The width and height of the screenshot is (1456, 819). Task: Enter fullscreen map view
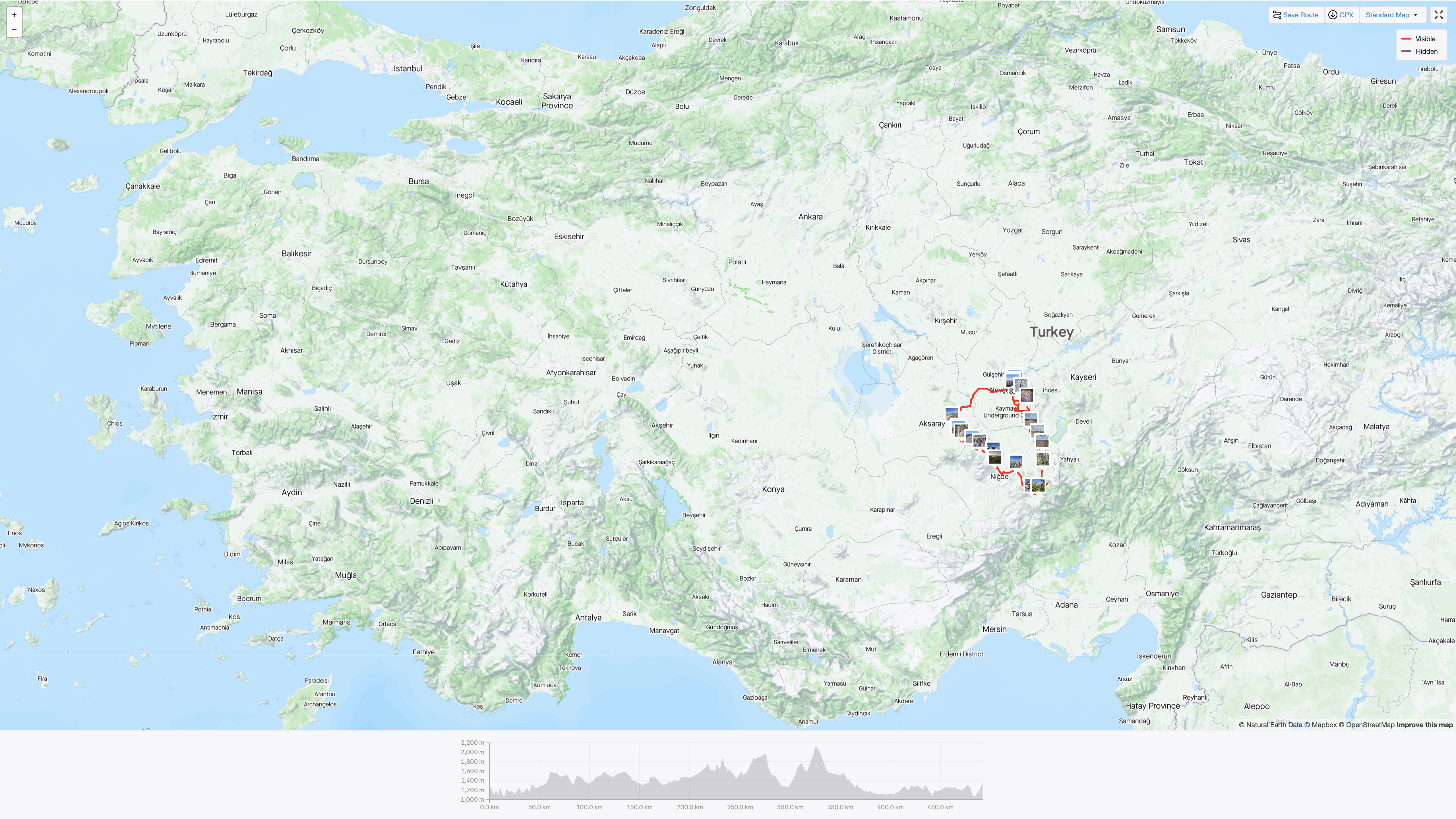[1438, 15]
